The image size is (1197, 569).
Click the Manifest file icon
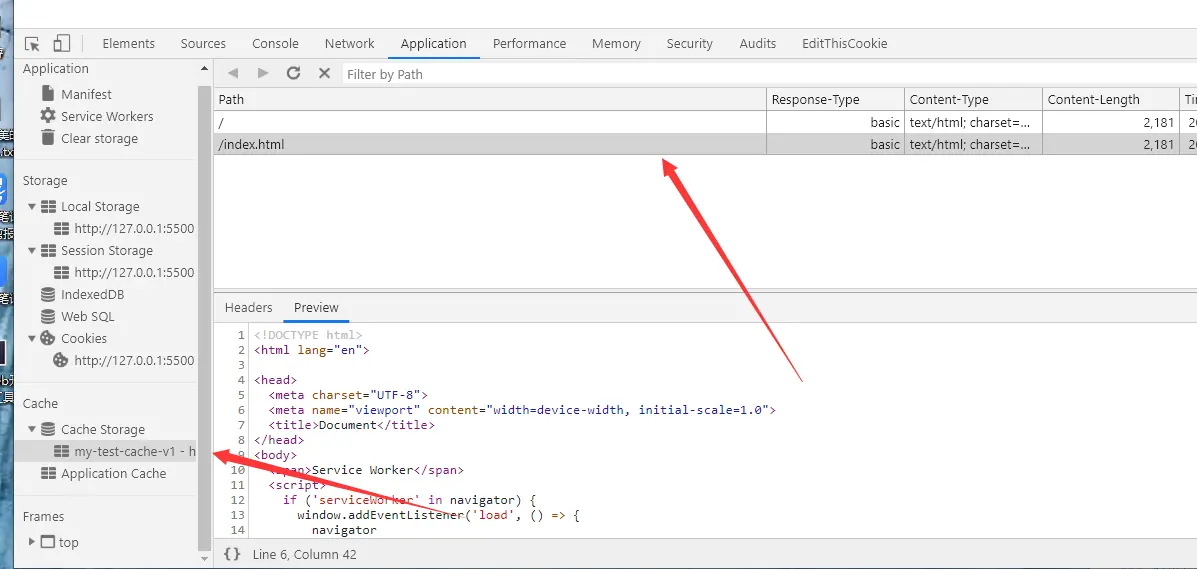pos(48,94)
